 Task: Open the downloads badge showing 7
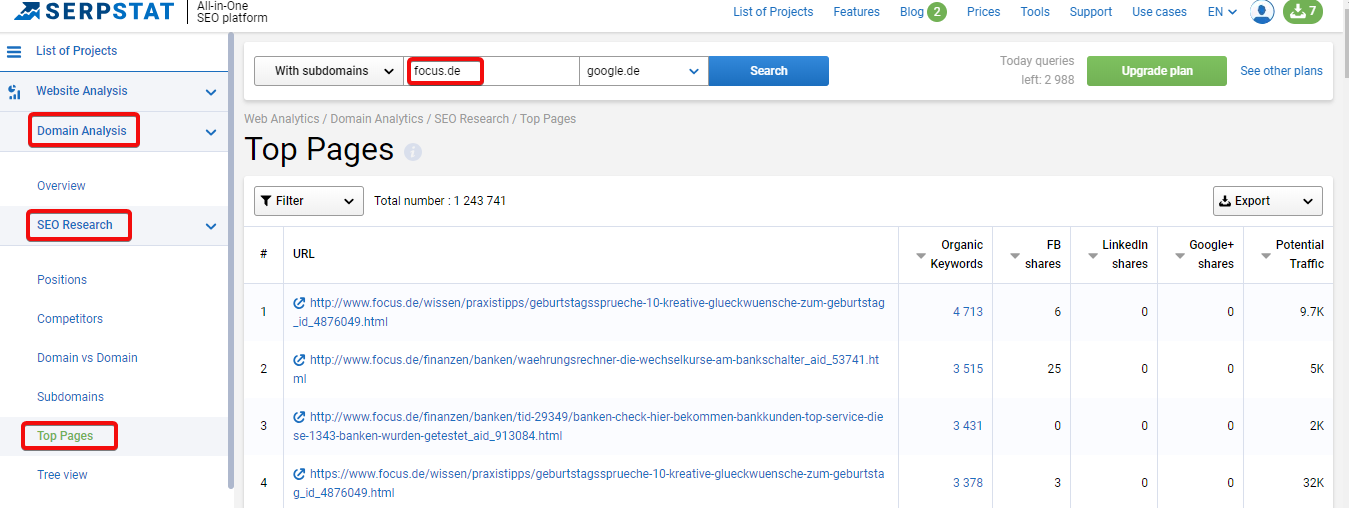tap(1303, 12)
